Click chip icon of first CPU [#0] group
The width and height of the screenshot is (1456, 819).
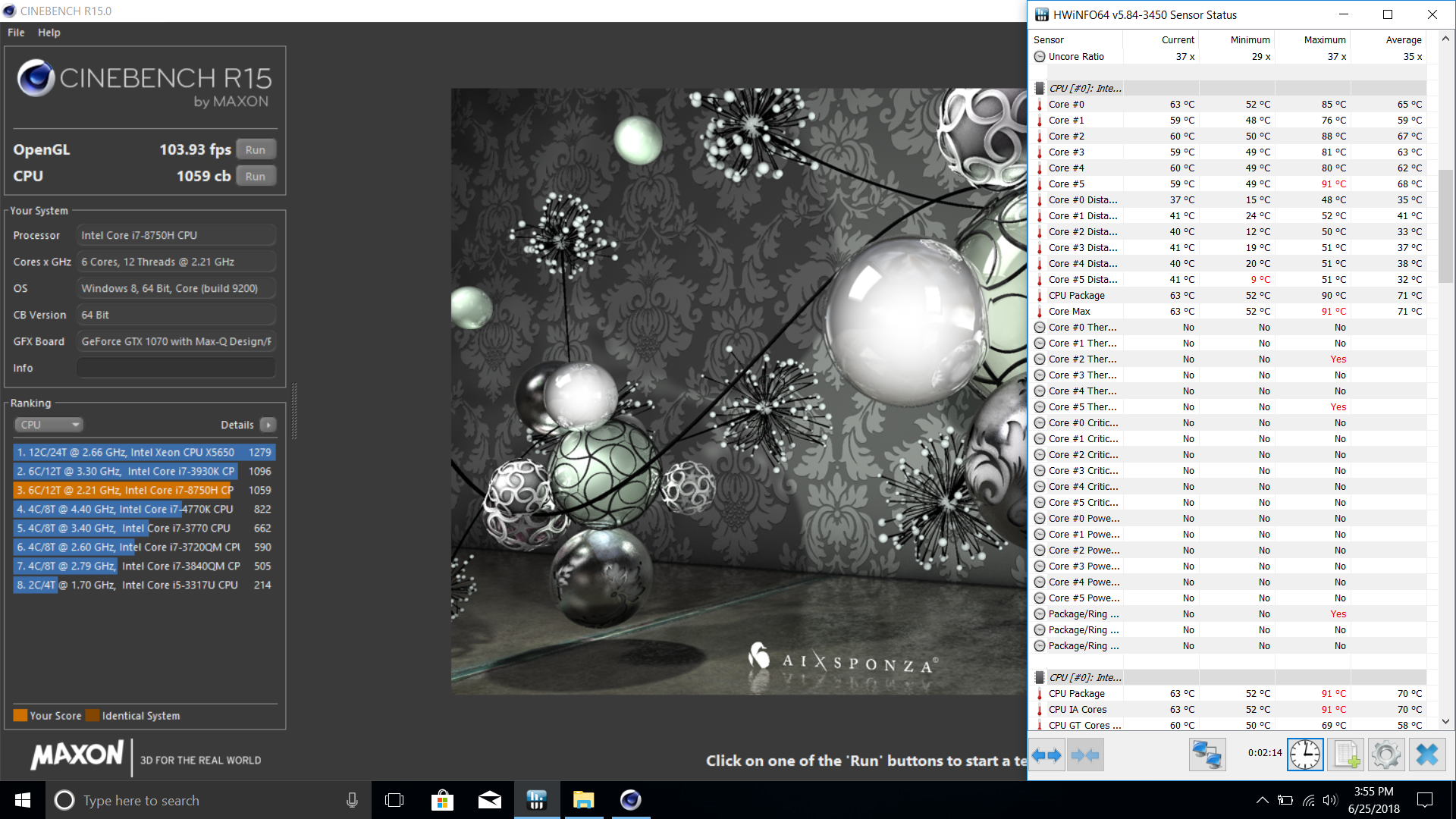click(x=1040, y=89)
